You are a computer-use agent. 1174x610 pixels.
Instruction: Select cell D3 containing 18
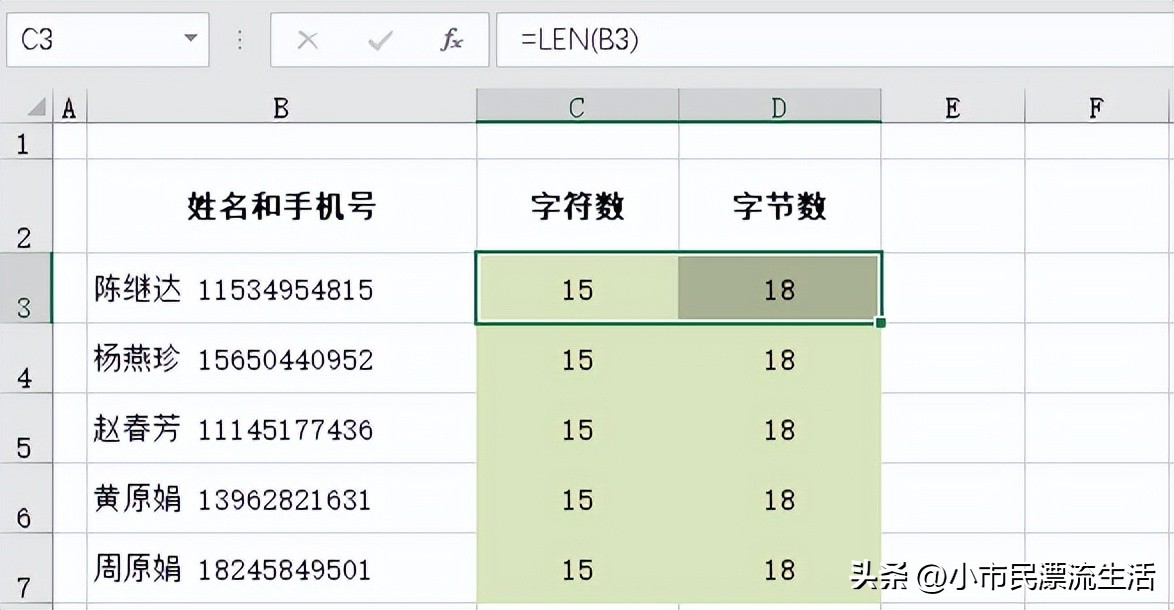click(779, 288)
